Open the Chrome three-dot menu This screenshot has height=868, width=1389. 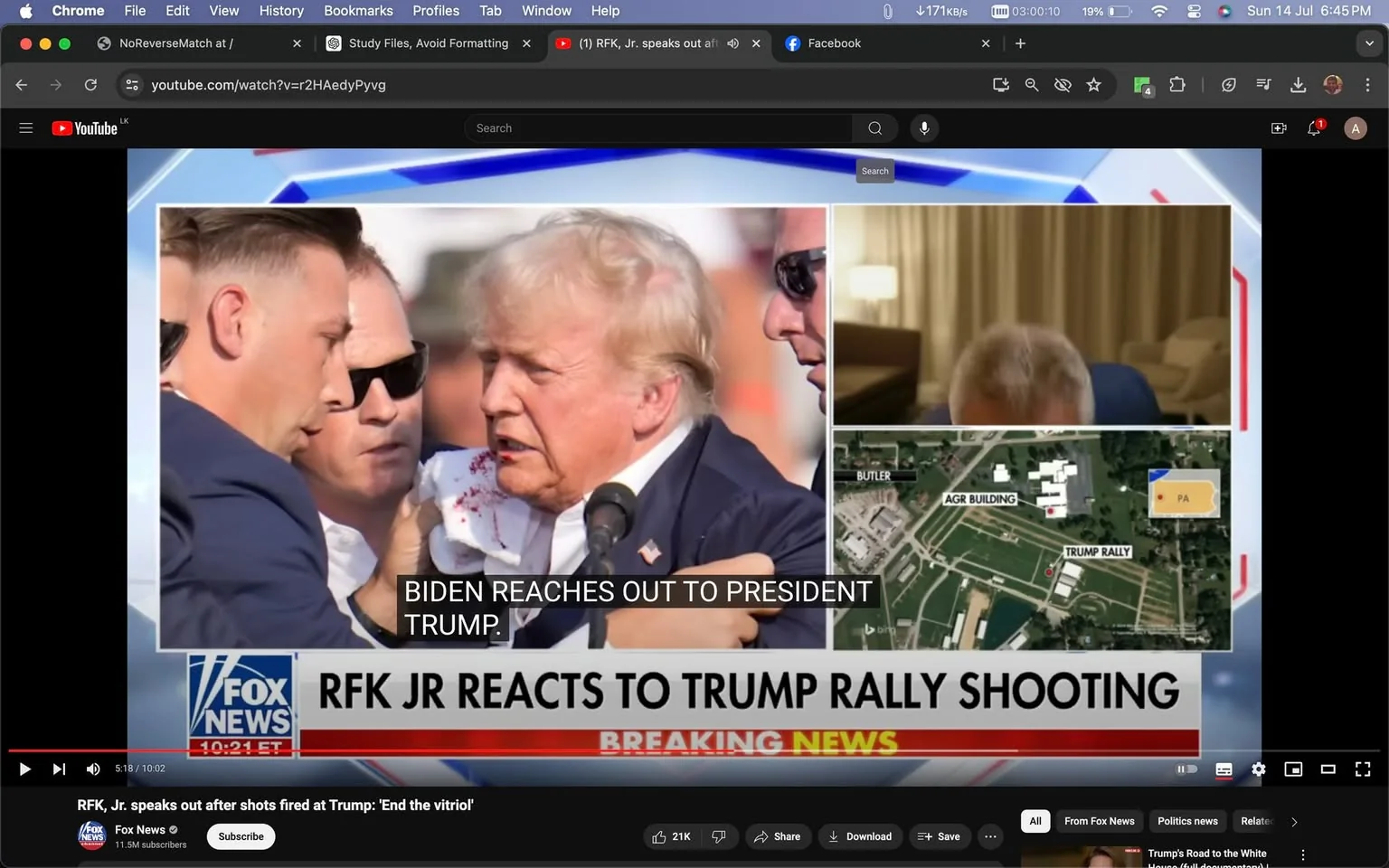(x=1367, y=85)
